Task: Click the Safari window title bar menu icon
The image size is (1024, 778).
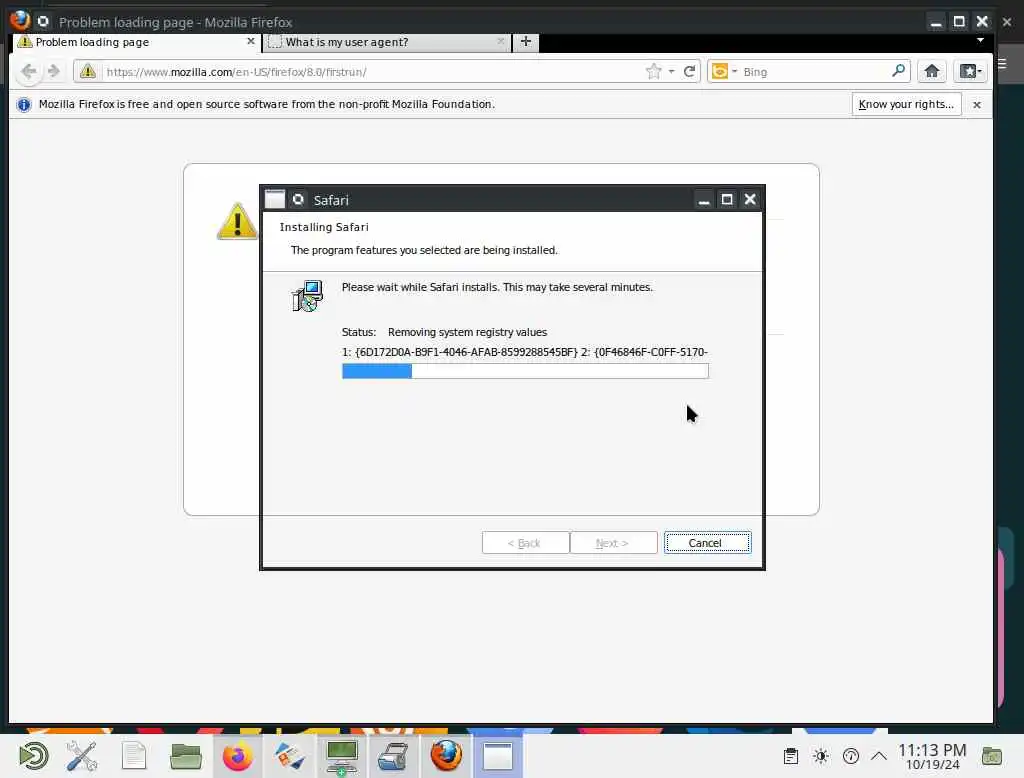Action: [275, 199]
